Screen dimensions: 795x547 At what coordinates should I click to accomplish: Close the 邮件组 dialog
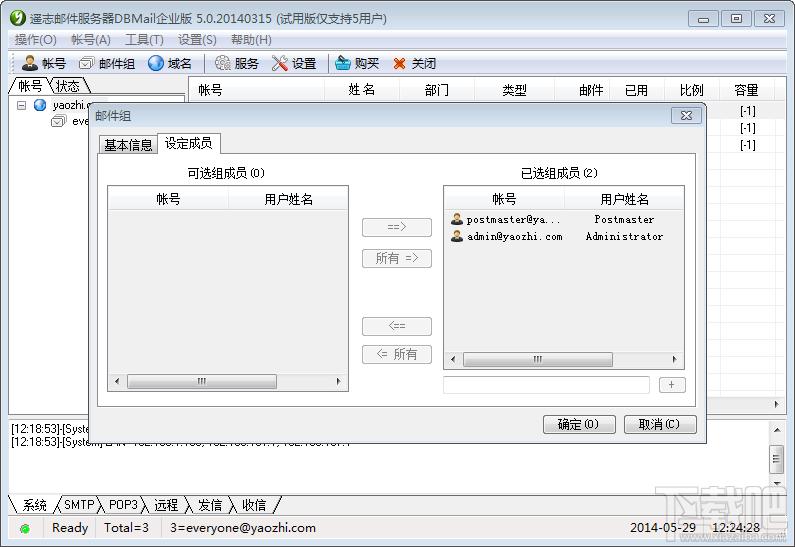686,116
